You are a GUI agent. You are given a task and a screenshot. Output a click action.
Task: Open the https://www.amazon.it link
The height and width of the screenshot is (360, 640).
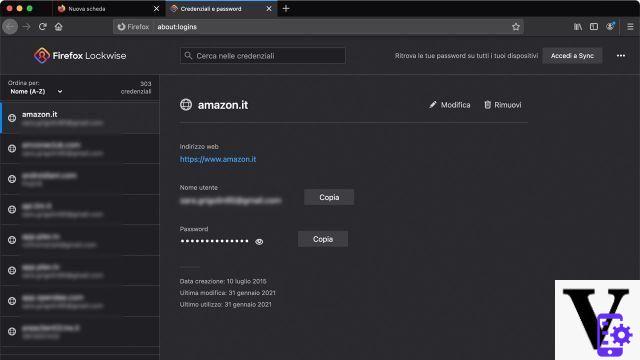(218, 159)
